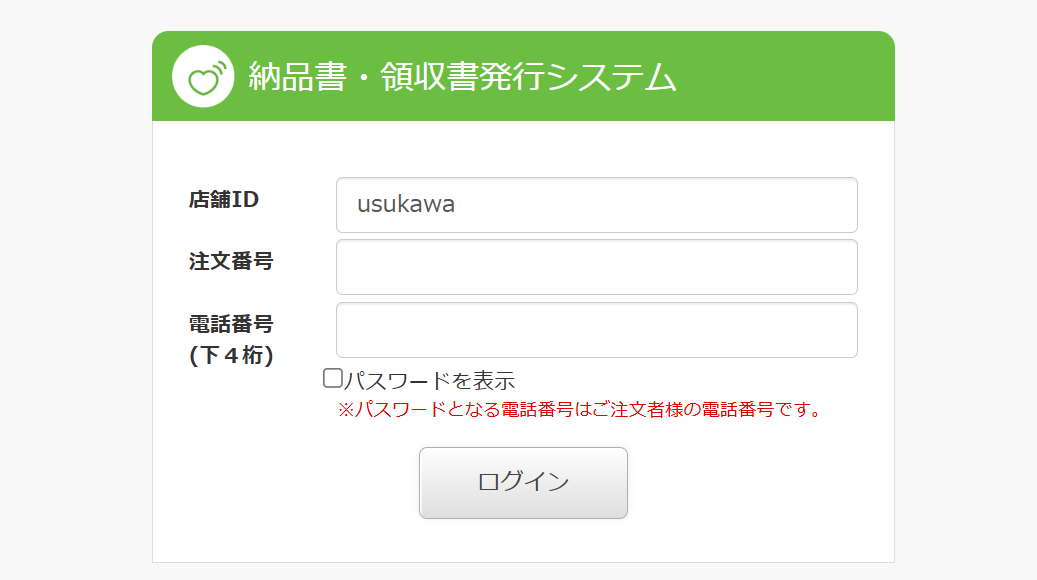1037x580 pixels.
Task: Place cursor on the usukawa text
Action: coord(406,205)
